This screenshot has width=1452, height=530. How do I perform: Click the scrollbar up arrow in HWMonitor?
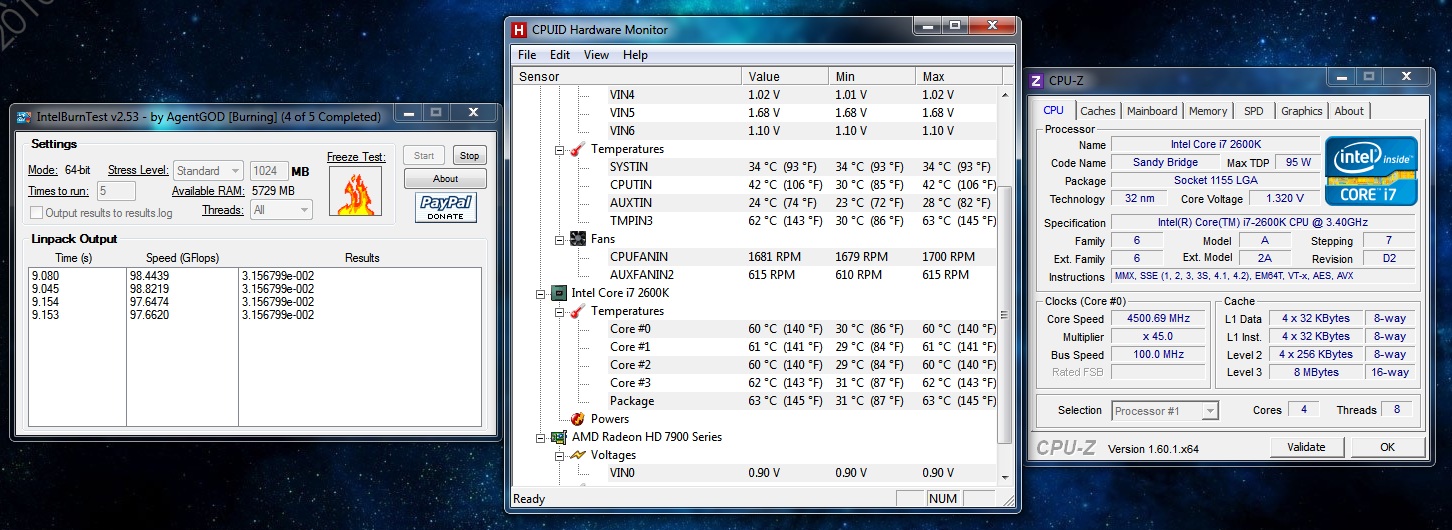(1005, 94)
